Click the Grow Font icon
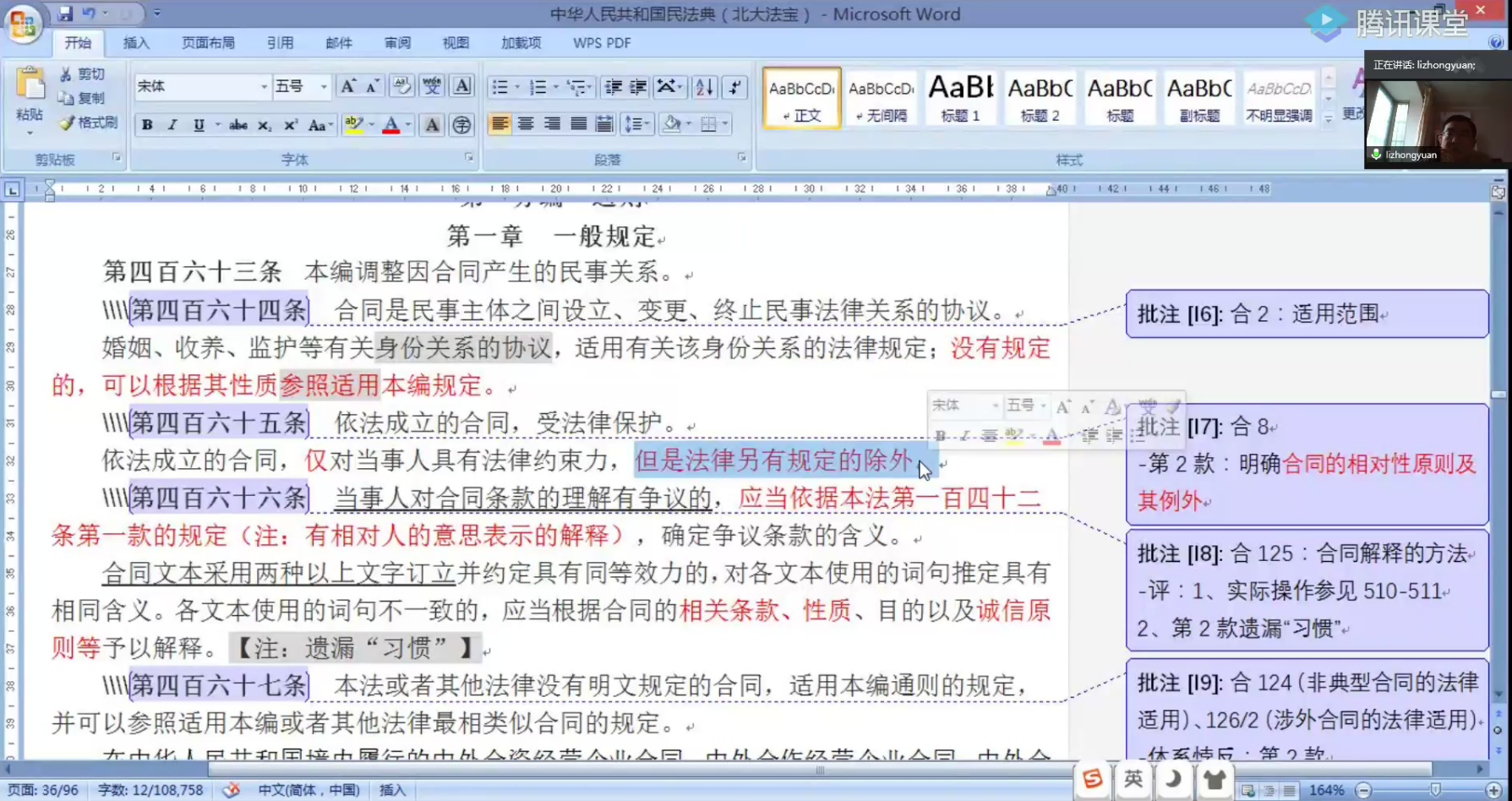 point(347,86)
